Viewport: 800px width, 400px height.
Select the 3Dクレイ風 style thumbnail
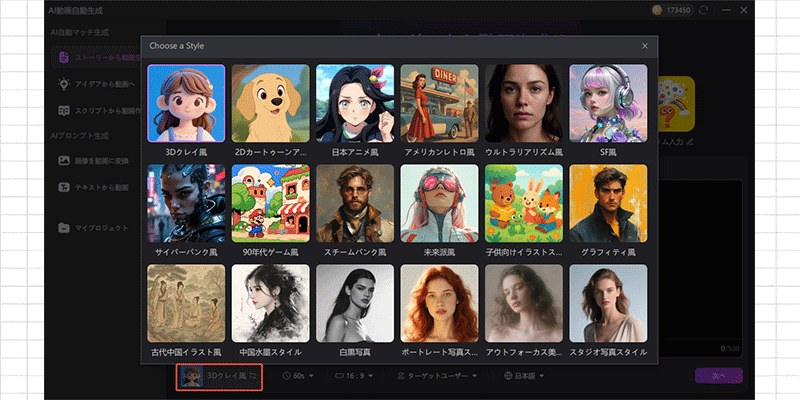tap(186, 103)
